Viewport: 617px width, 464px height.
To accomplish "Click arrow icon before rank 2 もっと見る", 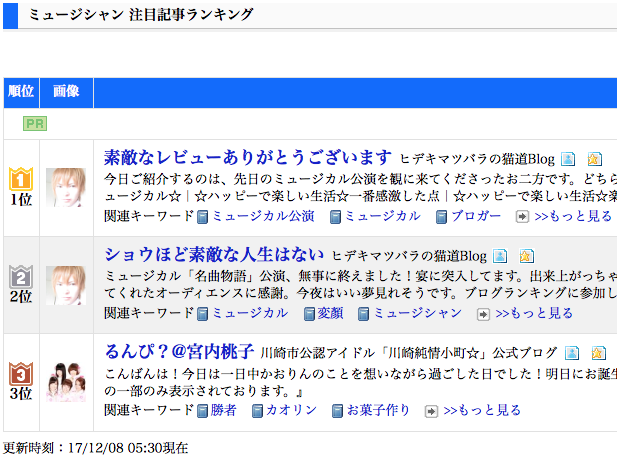I will pos(483,314).
